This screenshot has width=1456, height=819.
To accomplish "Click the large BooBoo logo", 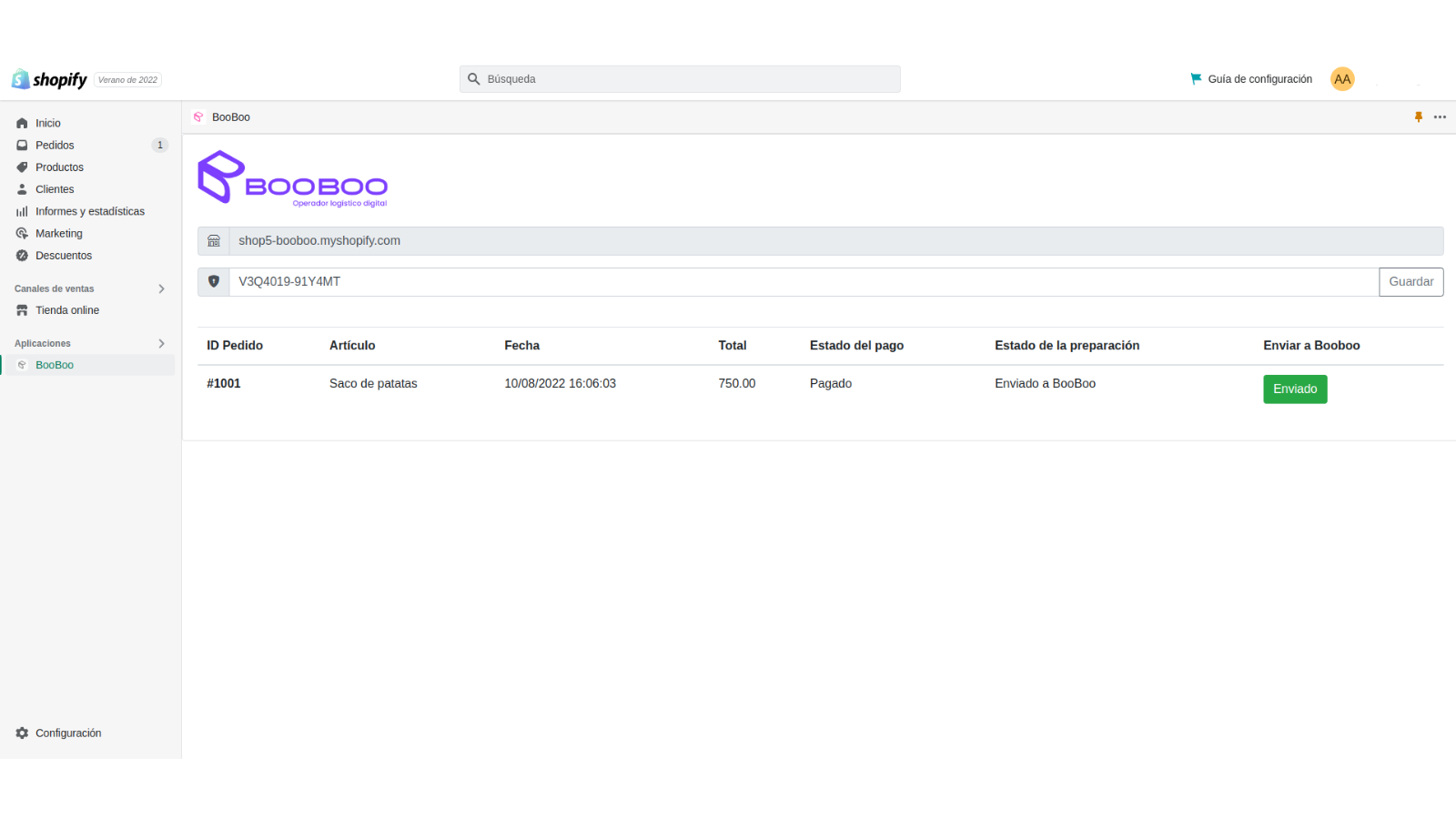I will [x=293, y=178].
